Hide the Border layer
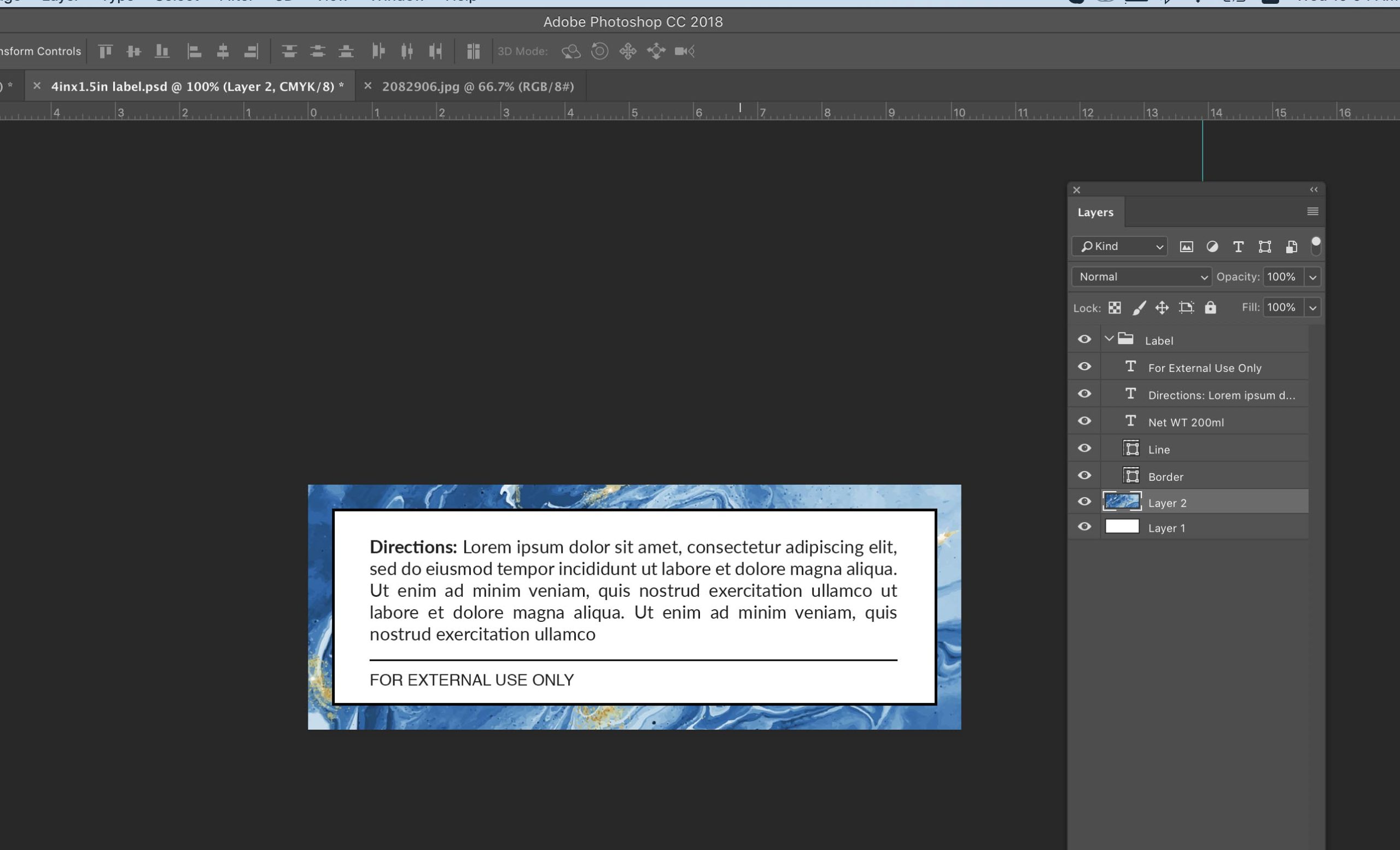1400x850 pixels. (x=1084, y=475)
